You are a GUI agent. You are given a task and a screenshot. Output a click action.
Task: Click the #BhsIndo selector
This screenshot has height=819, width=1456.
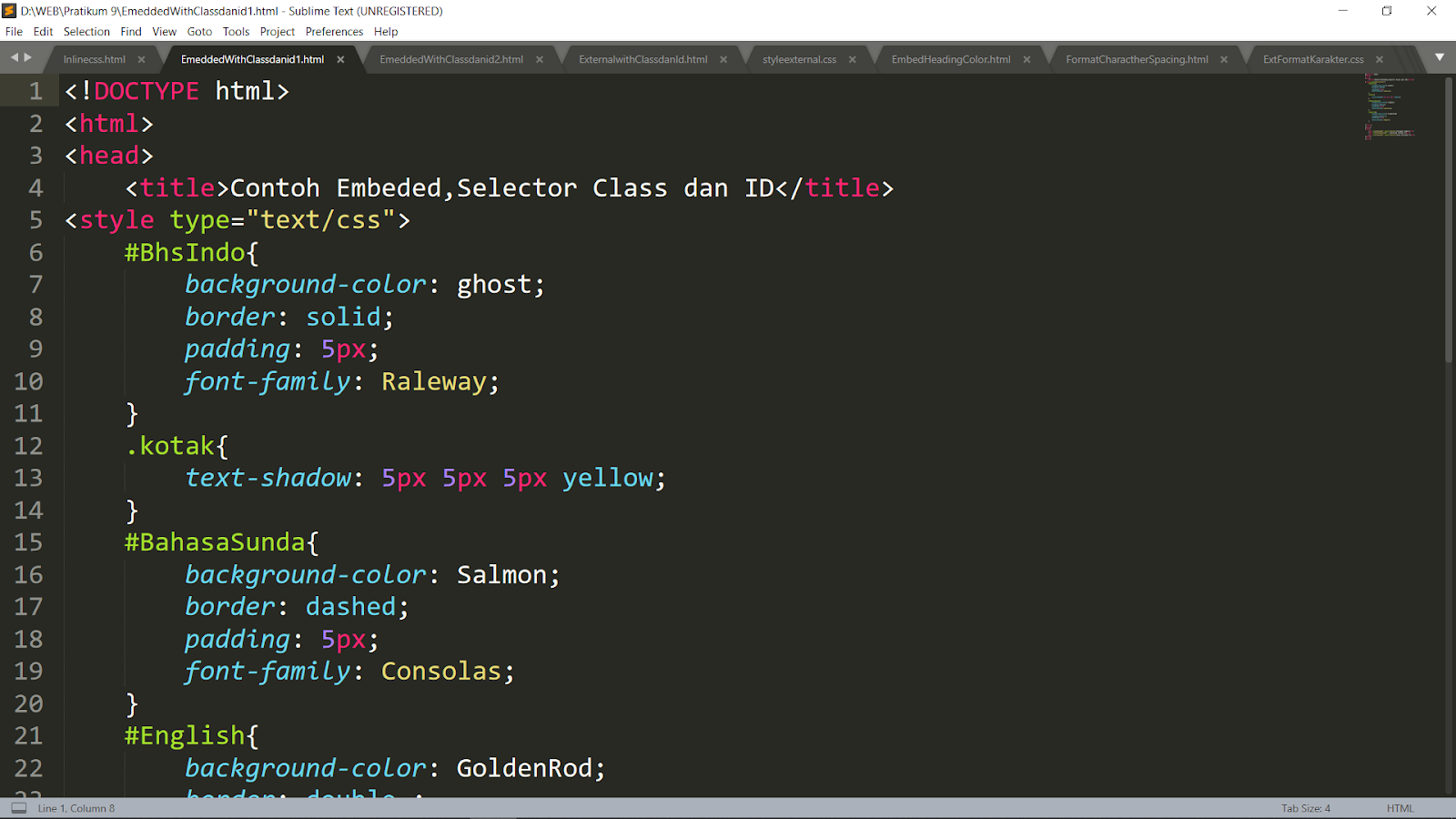point(185,252)
